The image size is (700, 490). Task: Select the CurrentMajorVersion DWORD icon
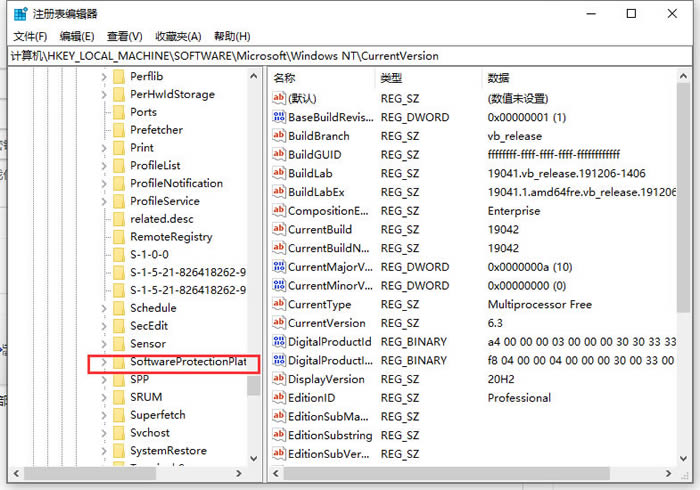(279, 267)
